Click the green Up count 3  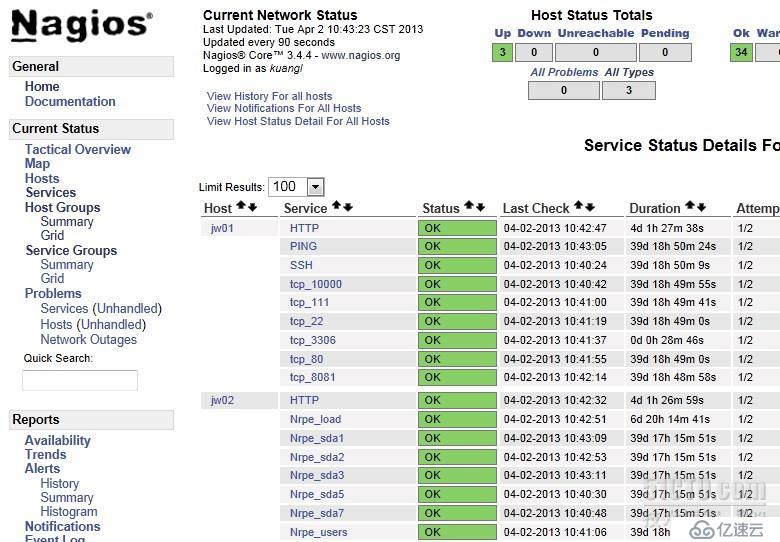tap(502, 52)
